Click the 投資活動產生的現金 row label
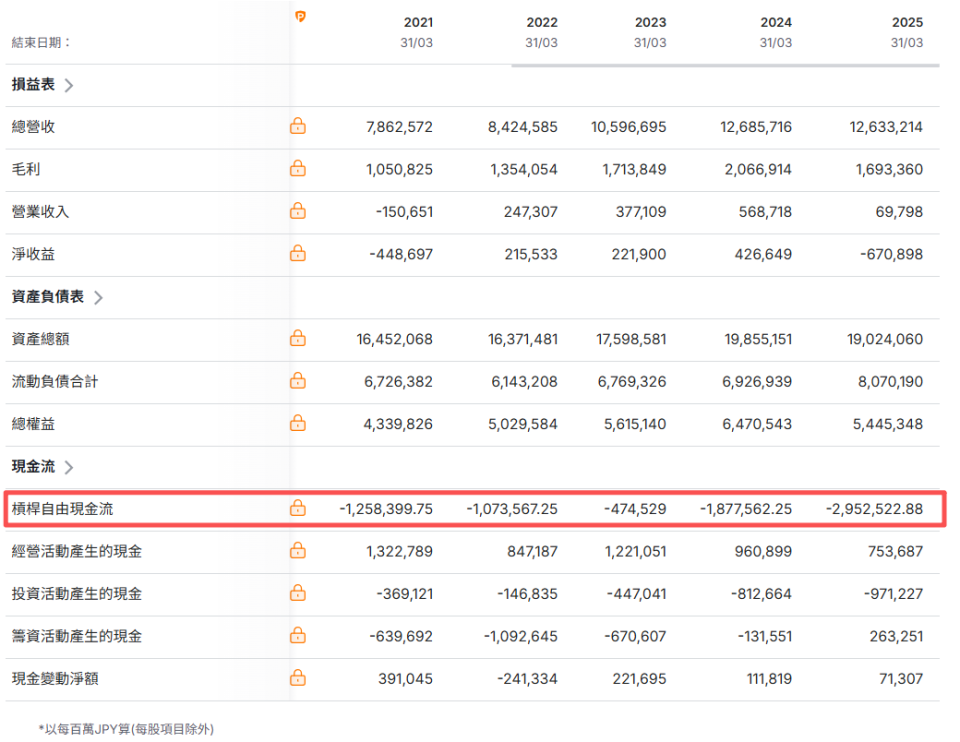960x742 pixels. point(77,594)
